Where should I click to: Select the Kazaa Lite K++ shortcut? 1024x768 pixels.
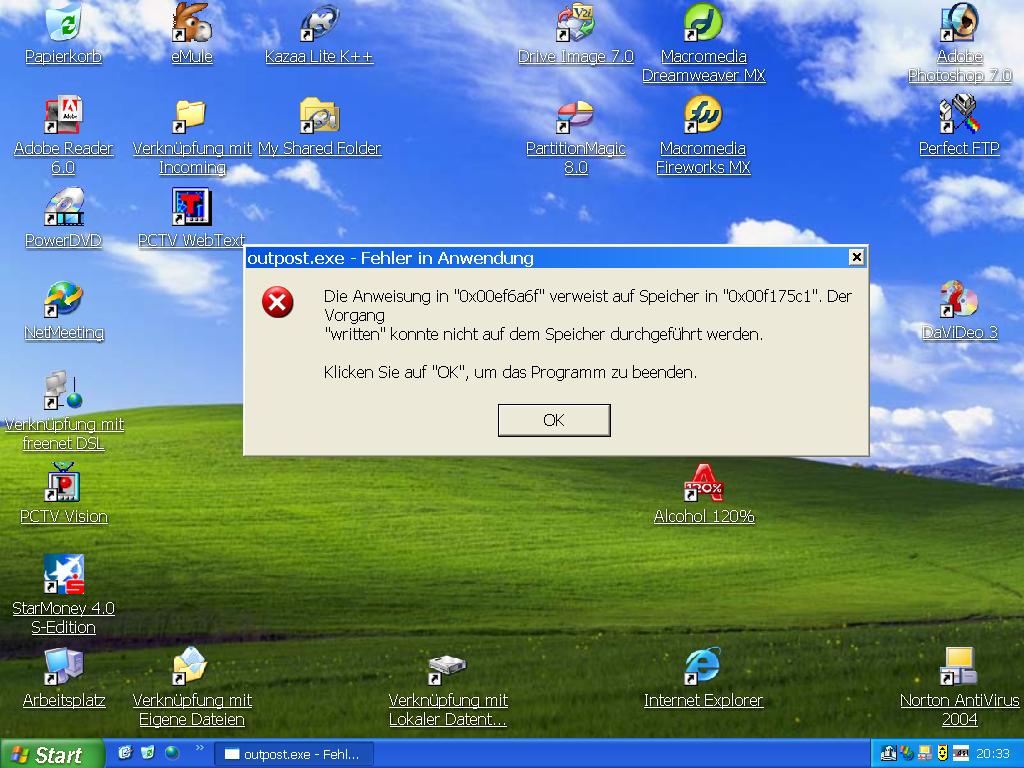click(319, 22)
